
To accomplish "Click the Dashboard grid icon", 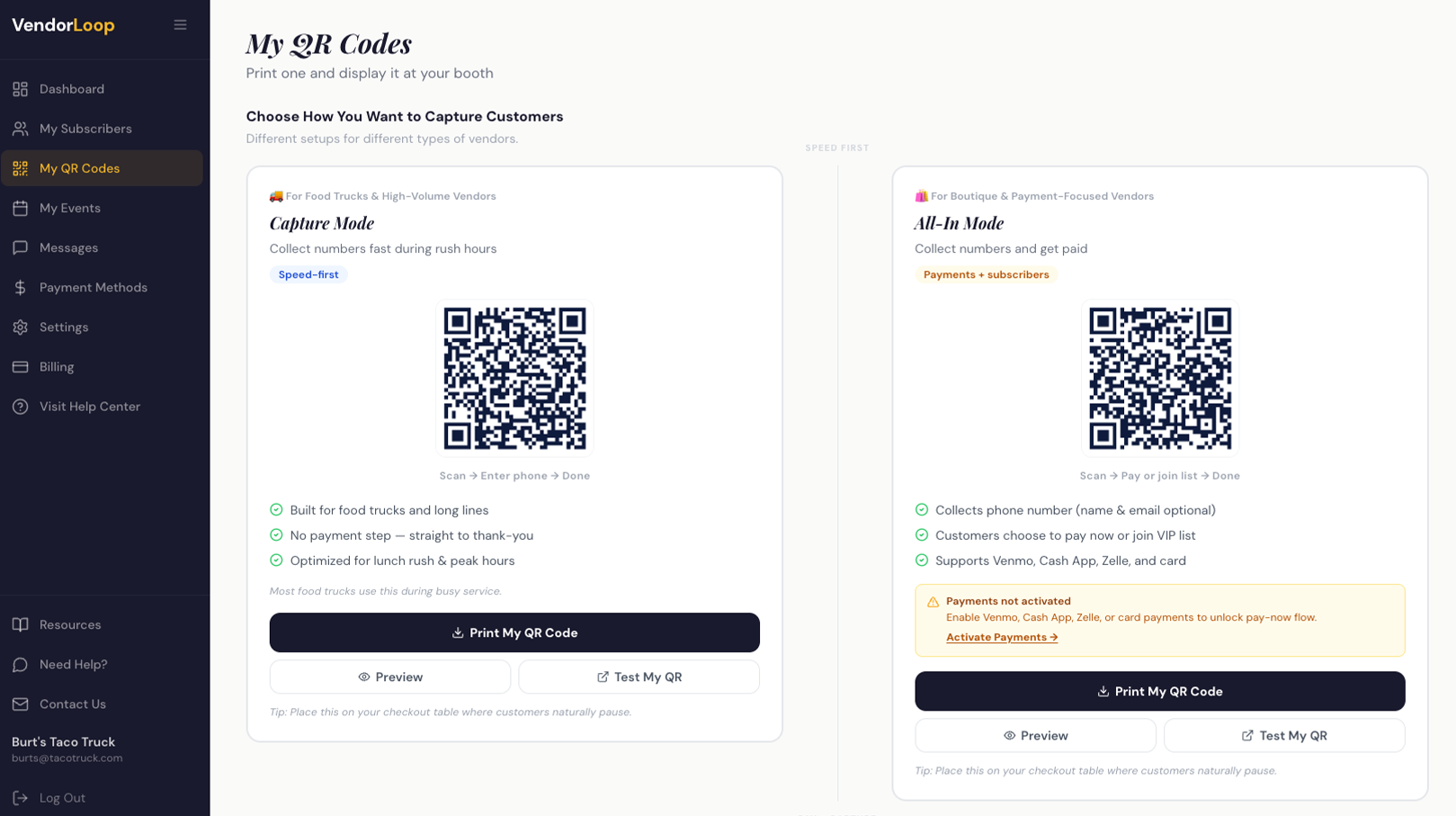I will [21, 89].
